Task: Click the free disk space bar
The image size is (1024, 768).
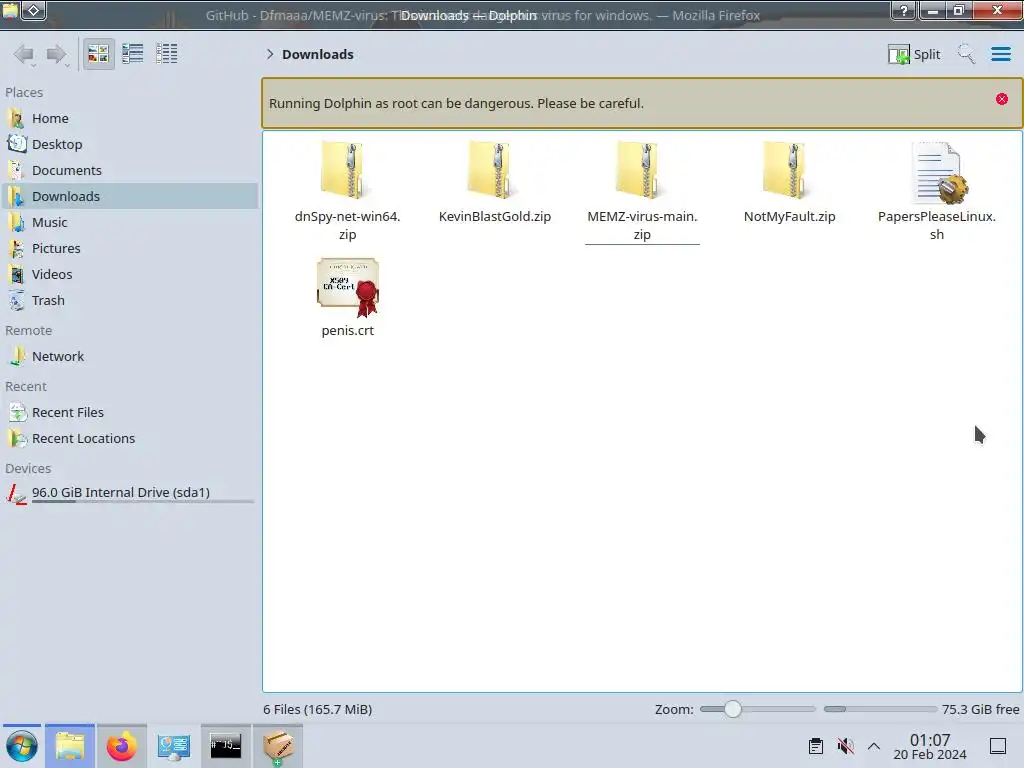Action: [880, 709]
